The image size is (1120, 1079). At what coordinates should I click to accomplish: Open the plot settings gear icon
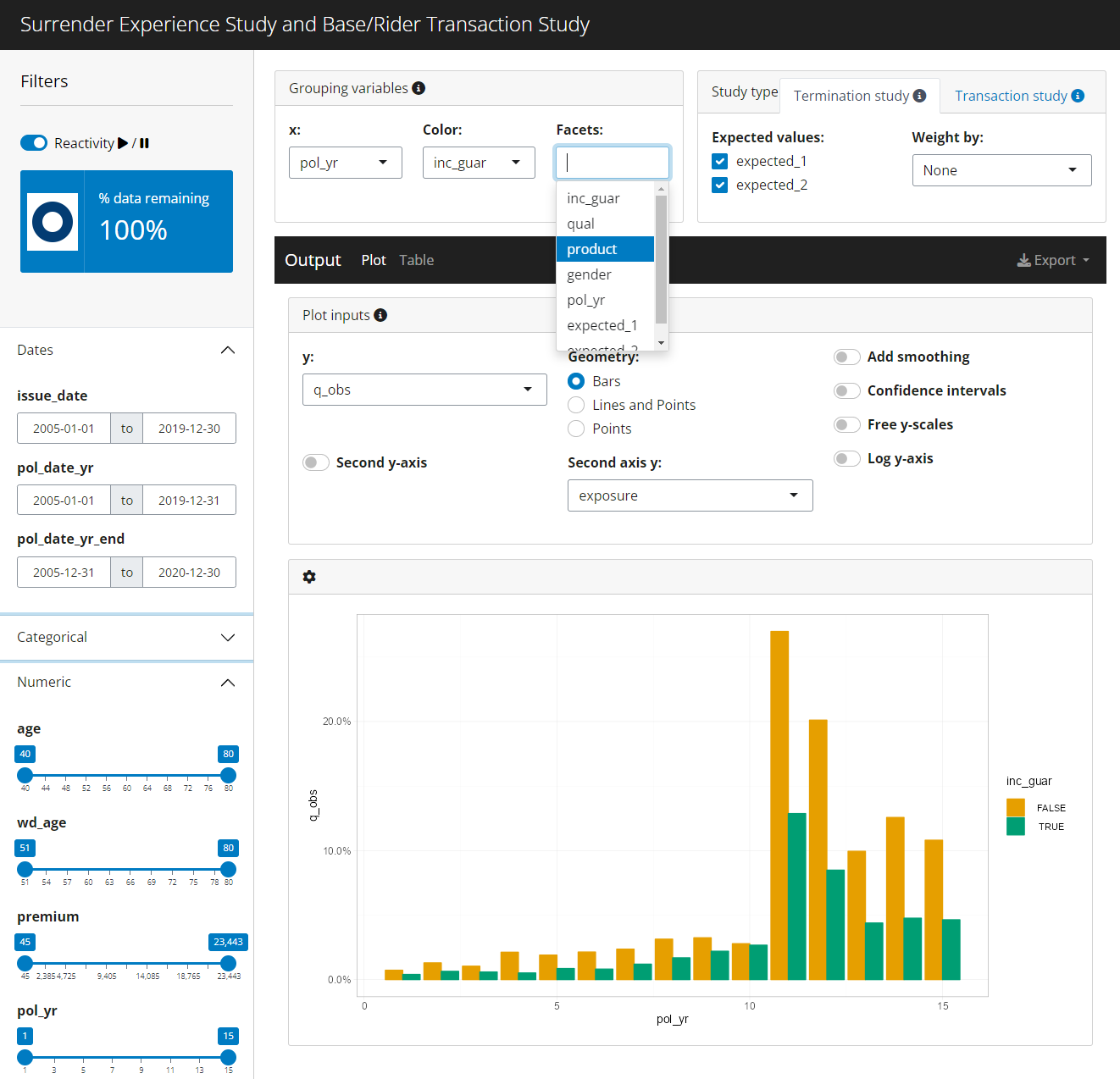(x=309, y=577)
